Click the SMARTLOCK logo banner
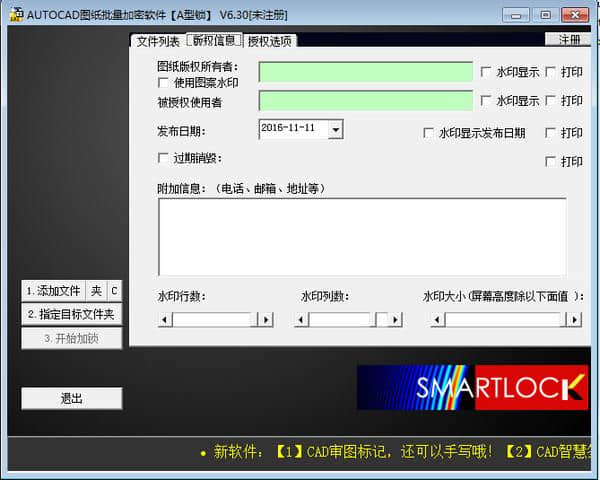The width and height of the screenshot is (600, 480). pyautogui.click(x=472, y=387)
